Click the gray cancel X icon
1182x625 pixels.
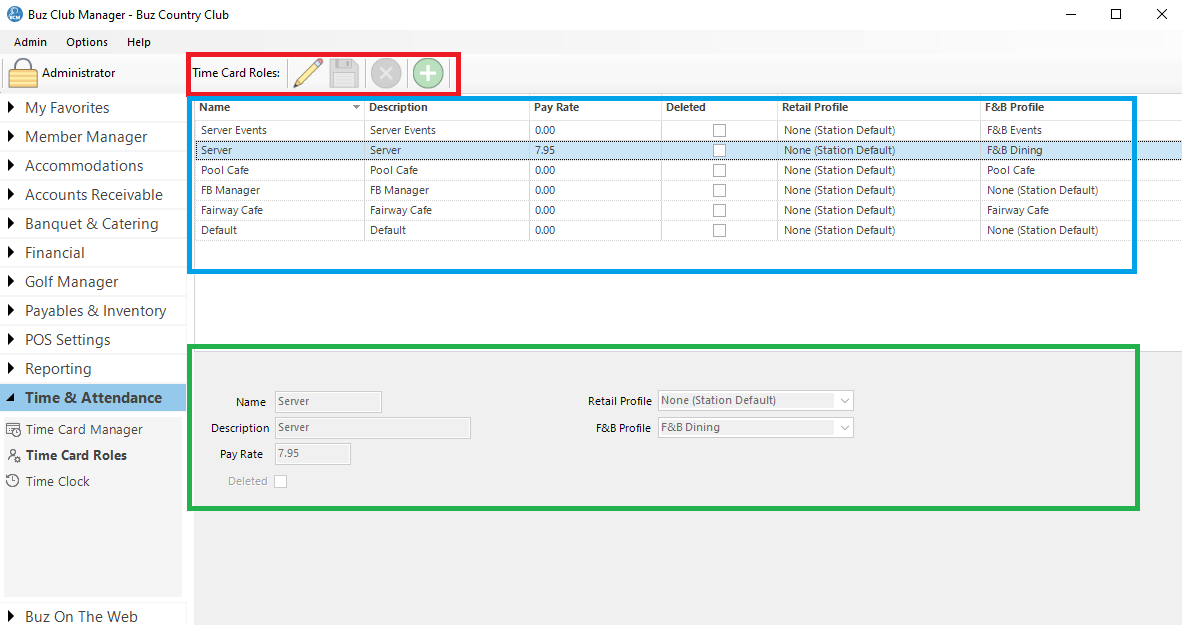click(x=386, y=73)
